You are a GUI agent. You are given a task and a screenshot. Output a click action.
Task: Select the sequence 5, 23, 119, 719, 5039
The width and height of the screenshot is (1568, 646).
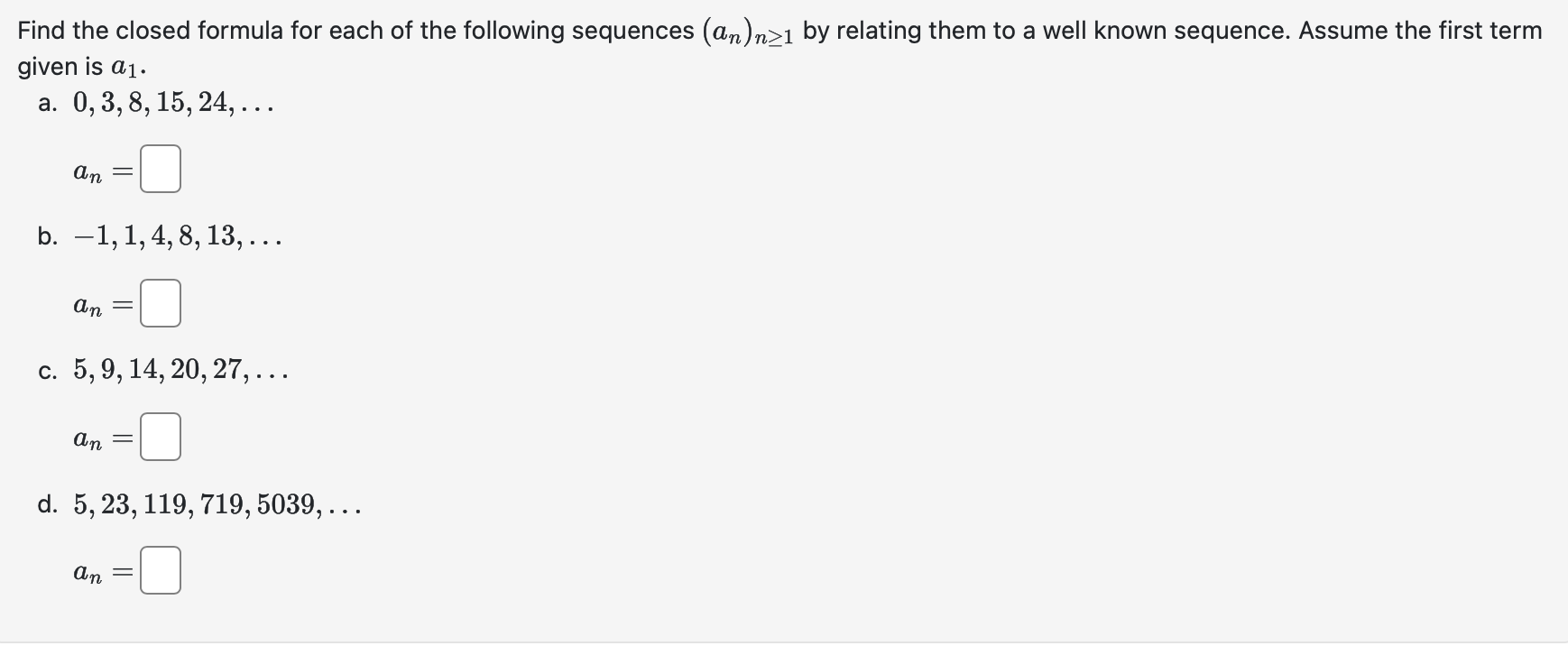pyautogui.click(x=217, y=506)
